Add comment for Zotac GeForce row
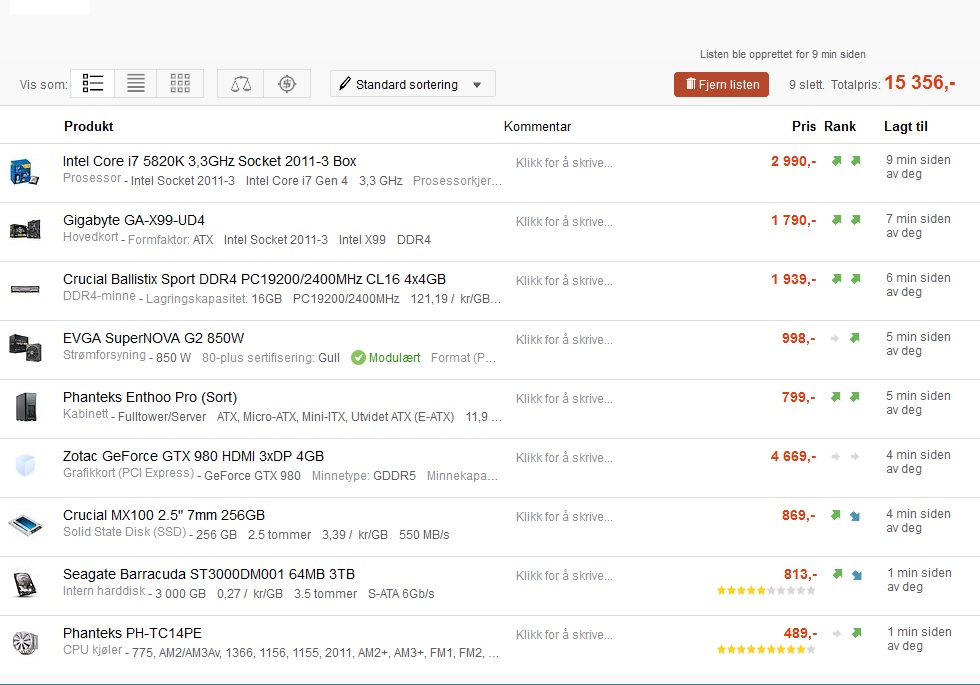The image size is (980, 685). click(564, 458)
